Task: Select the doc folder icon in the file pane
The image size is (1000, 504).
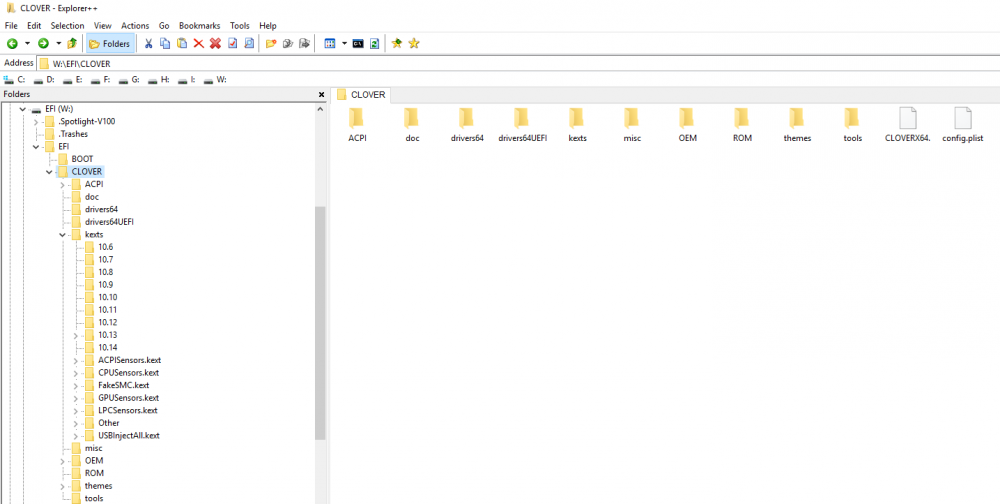Action: 412,125
